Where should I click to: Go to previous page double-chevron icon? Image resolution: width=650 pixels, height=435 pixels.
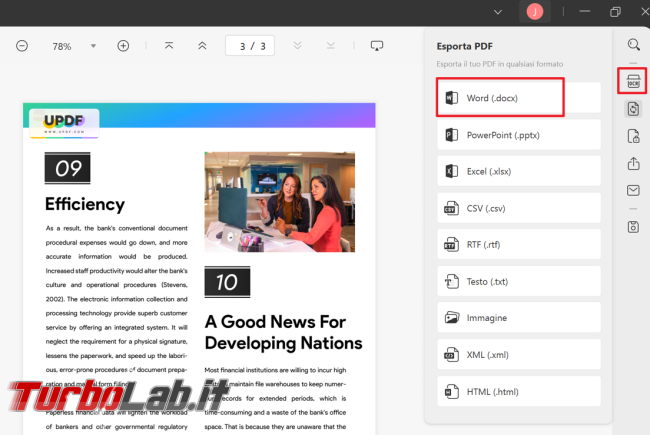pos(202,46)
